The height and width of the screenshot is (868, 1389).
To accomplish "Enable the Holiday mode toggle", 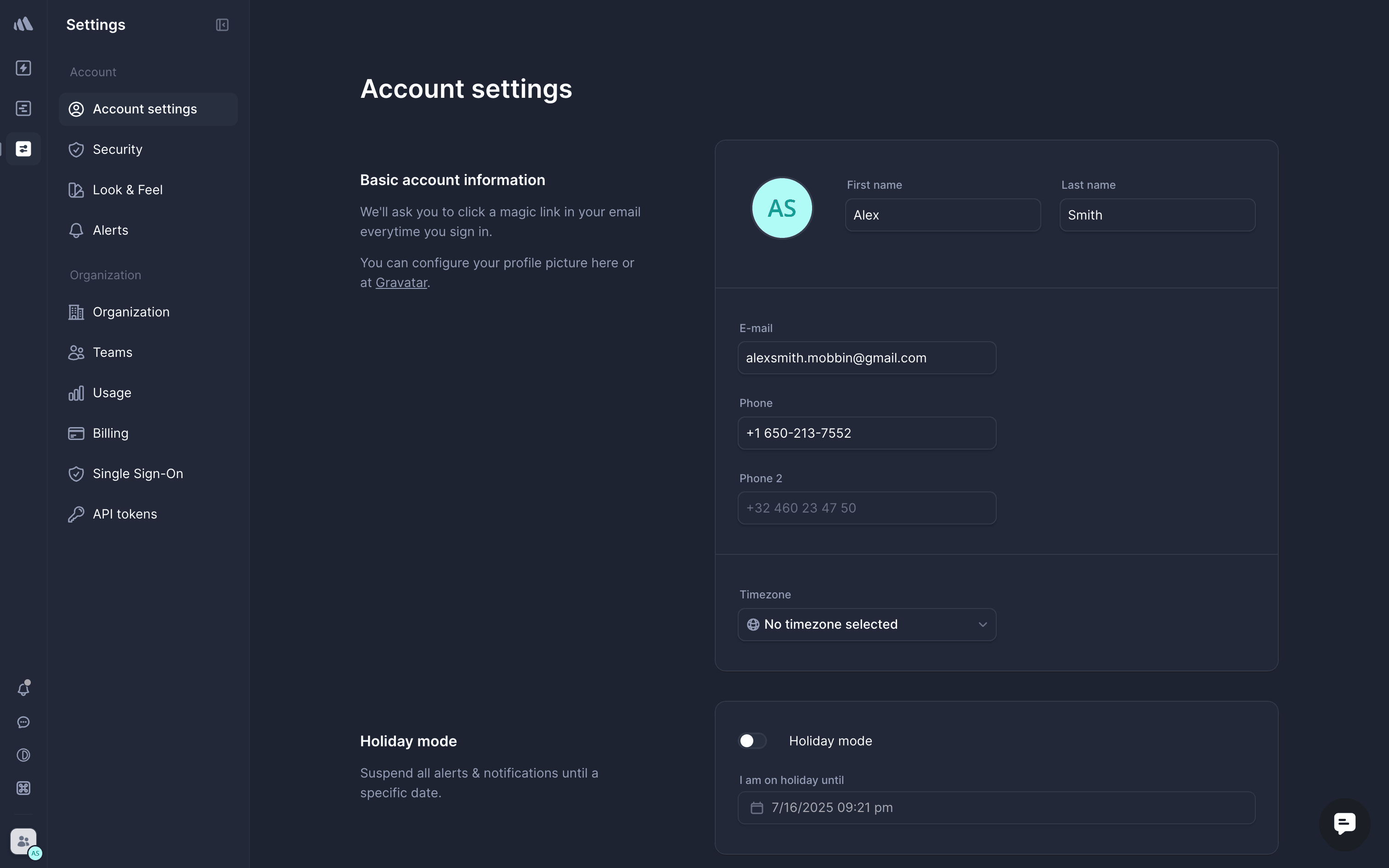I will 752,741.
